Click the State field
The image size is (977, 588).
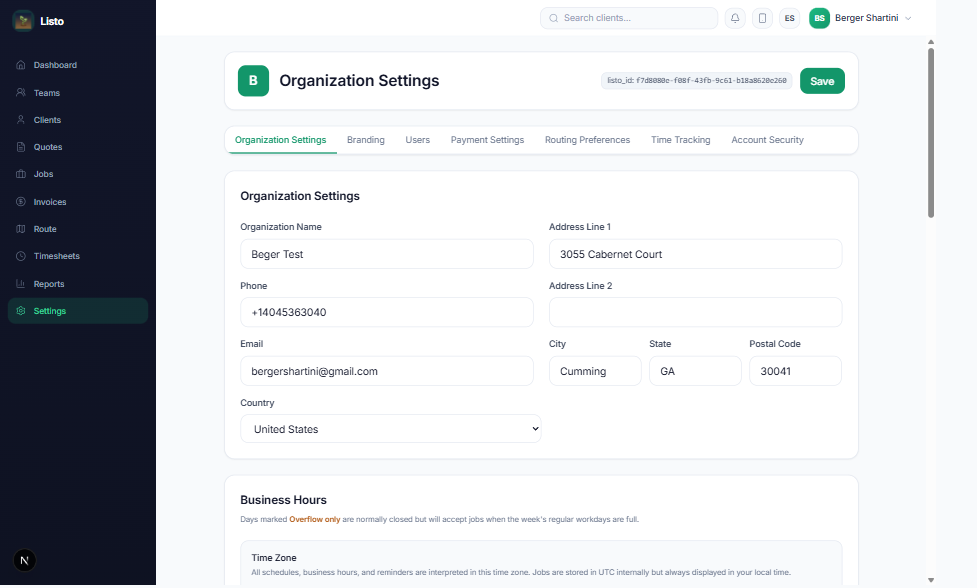[x=695, y=371]
